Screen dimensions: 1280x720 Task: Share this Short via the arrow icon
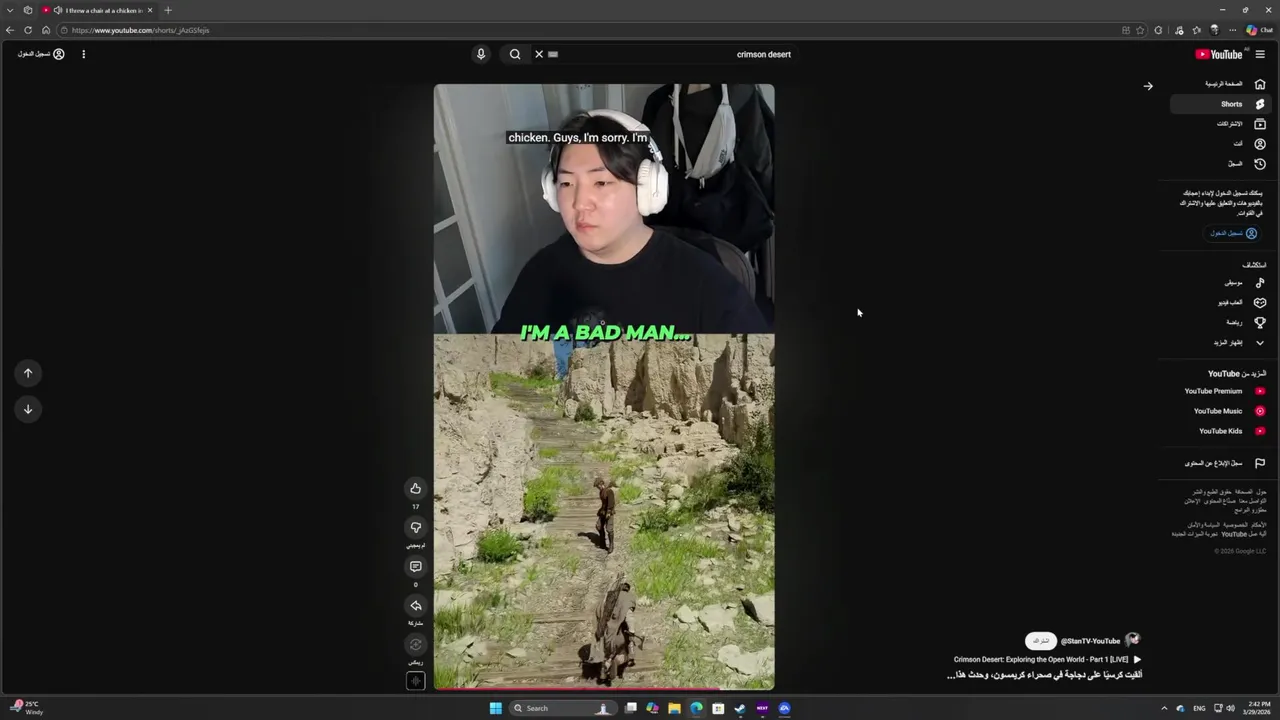coord(415,605)
